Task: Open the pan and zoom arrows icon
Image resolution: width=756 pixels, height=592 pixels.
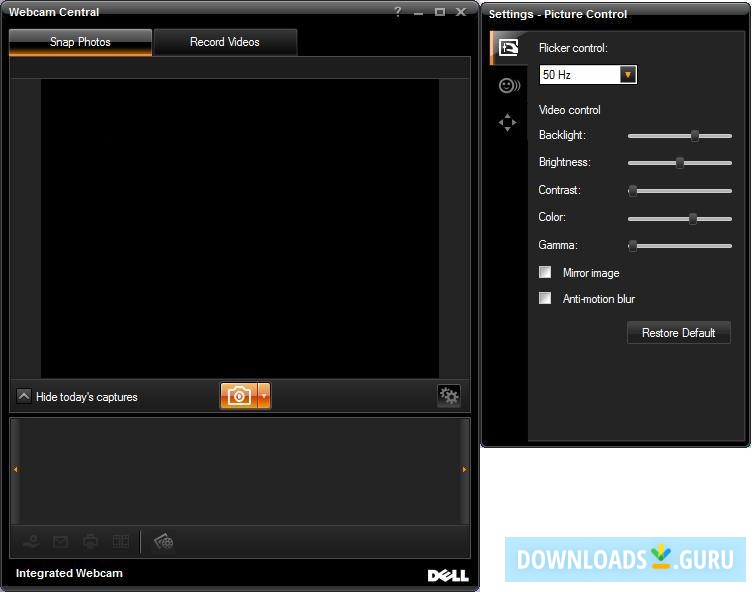Action: coord(507,122)
